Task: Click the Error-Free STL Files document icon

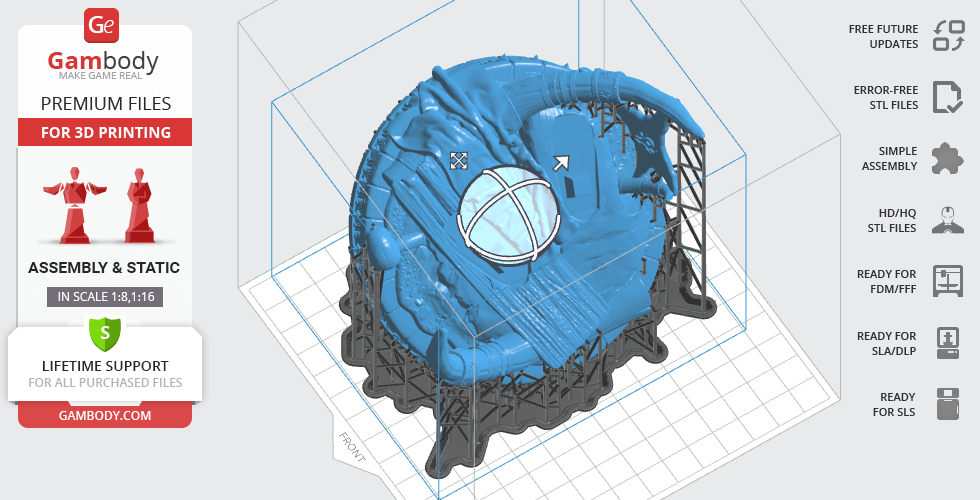Action: click(x=947, y=97)
